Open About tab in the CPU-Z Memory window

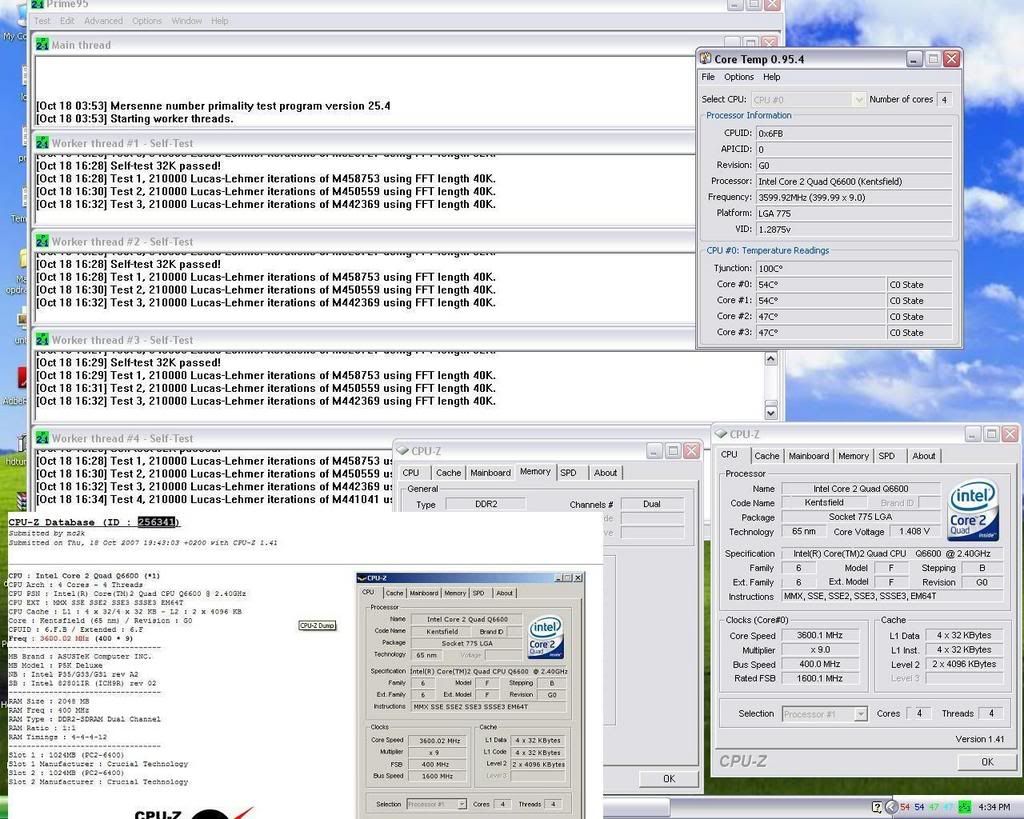[x=605, y=473]
